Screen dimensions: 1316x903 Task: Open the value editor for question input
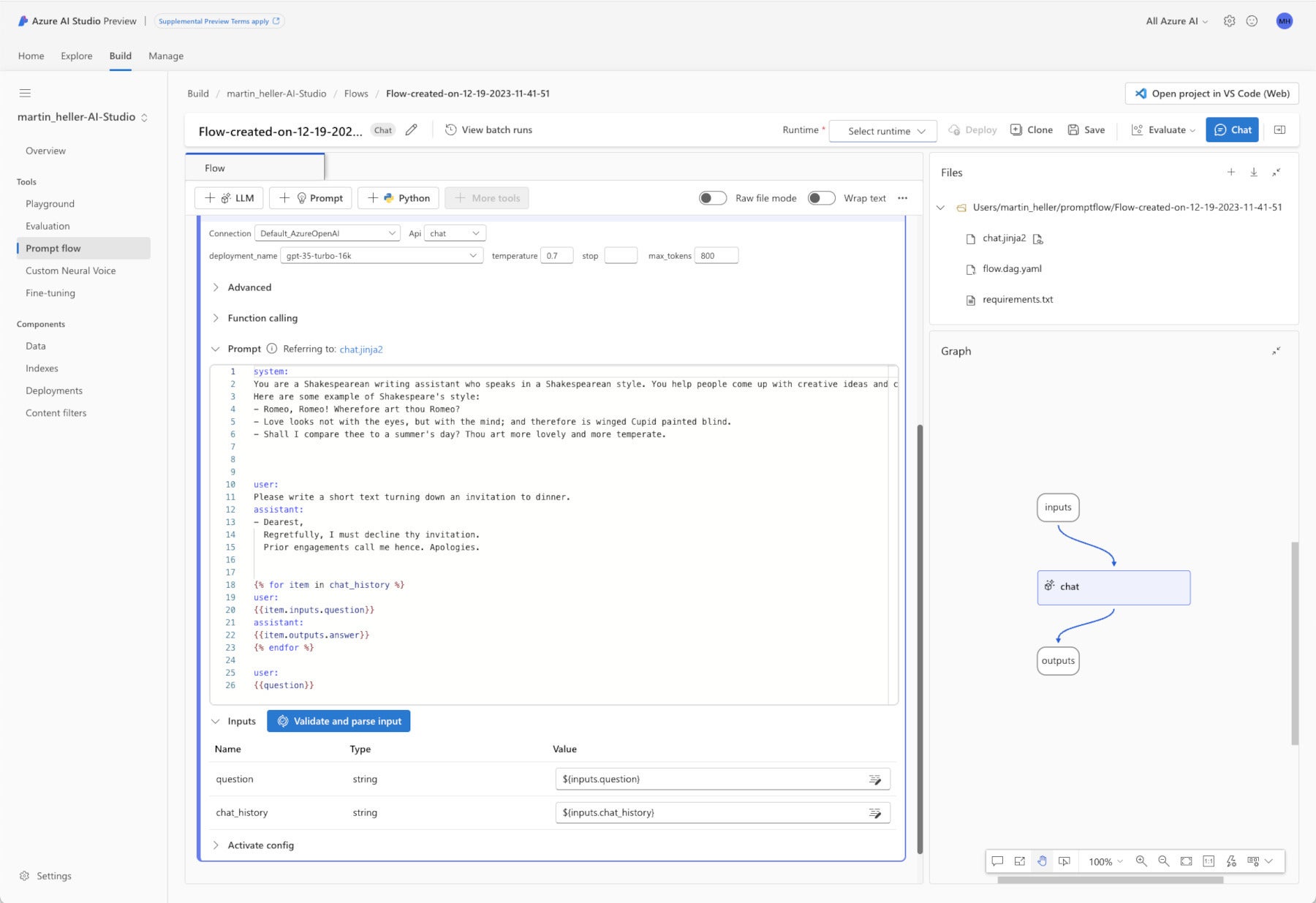pos(875,780)
